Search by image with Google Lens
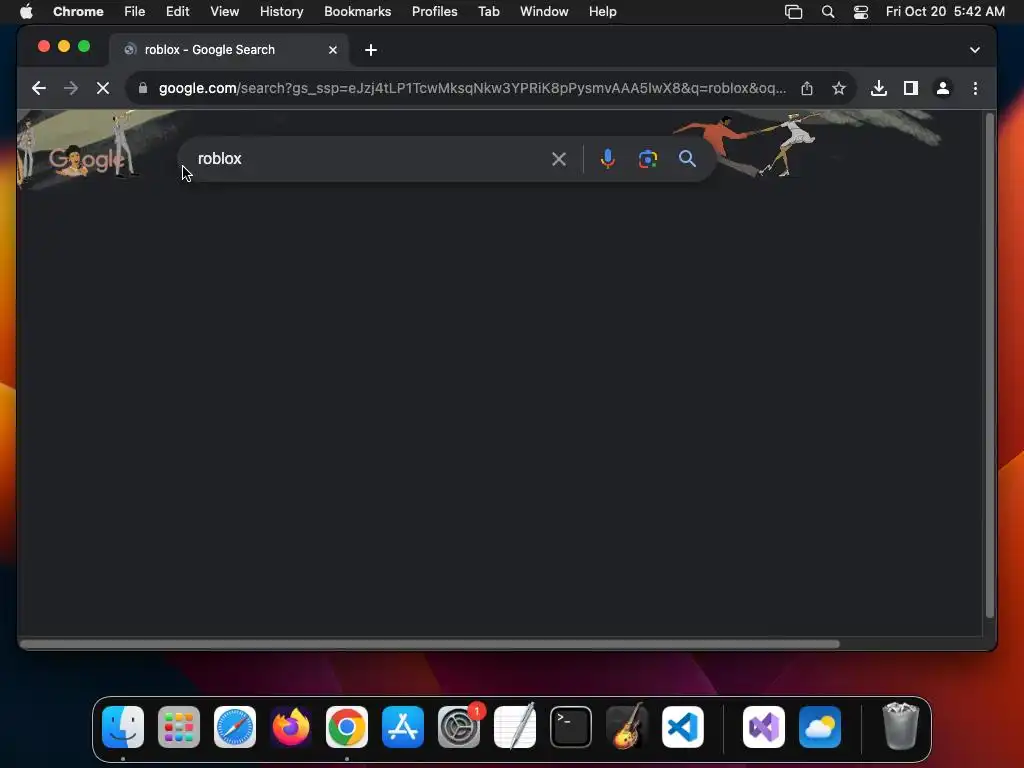The height and width of the screenshot is (768, 1024). [x=647, y=159]
